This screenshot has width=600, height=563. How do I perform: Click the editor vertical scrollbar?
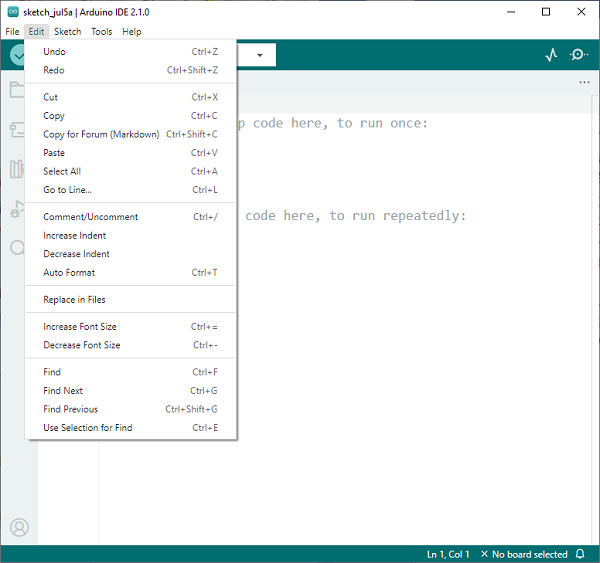[x=597, y=320]
